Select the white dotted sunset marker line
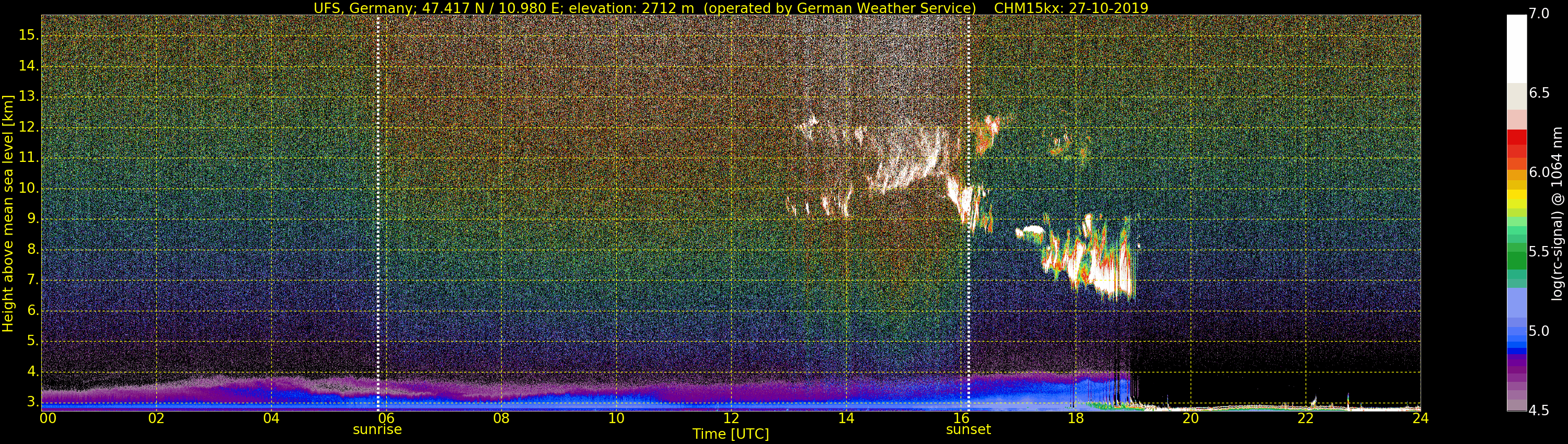The height and width of the screenshot is (444, 1568). pos(969,213)
